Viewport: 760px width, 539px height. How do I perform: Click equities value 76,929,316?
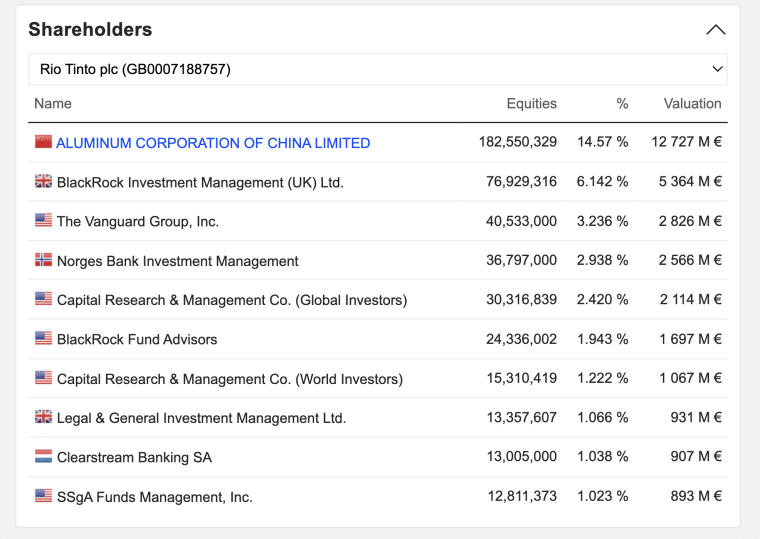click(x=522, y=182)
